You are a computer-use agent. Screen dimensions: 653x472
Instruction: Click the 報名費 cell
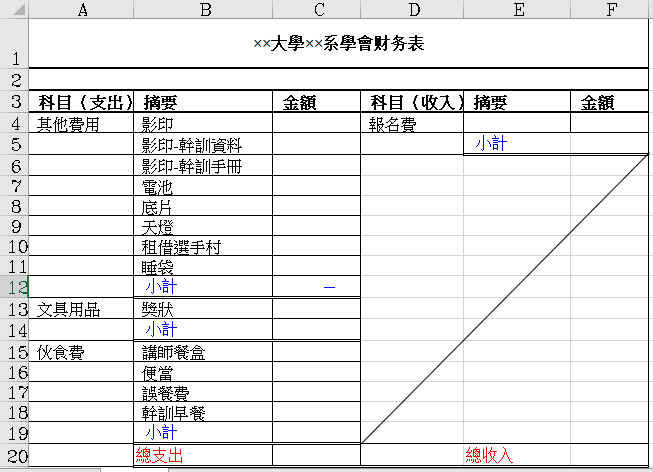pos(412,124)
